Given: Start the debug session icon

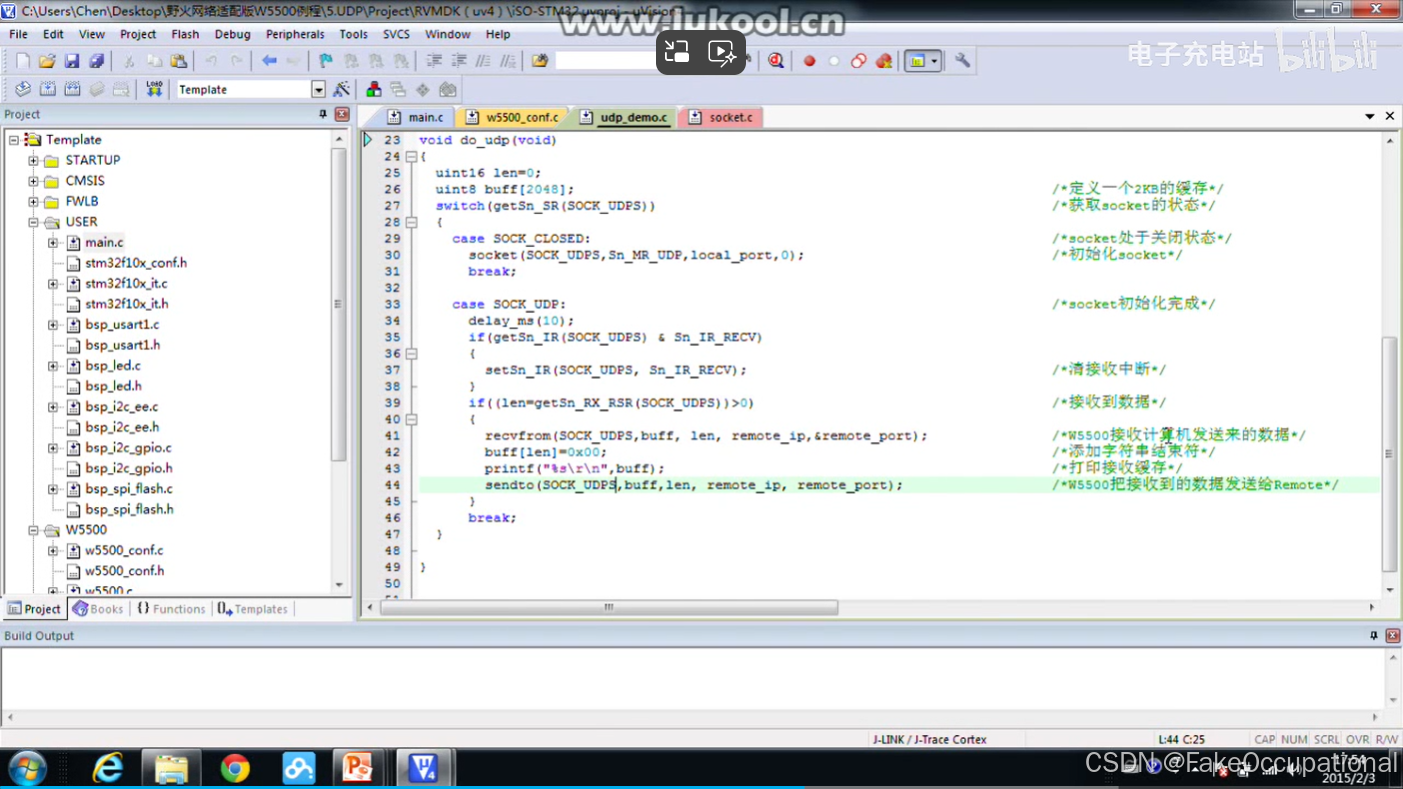Looking at the screenshot, I should tap(776, 61).
